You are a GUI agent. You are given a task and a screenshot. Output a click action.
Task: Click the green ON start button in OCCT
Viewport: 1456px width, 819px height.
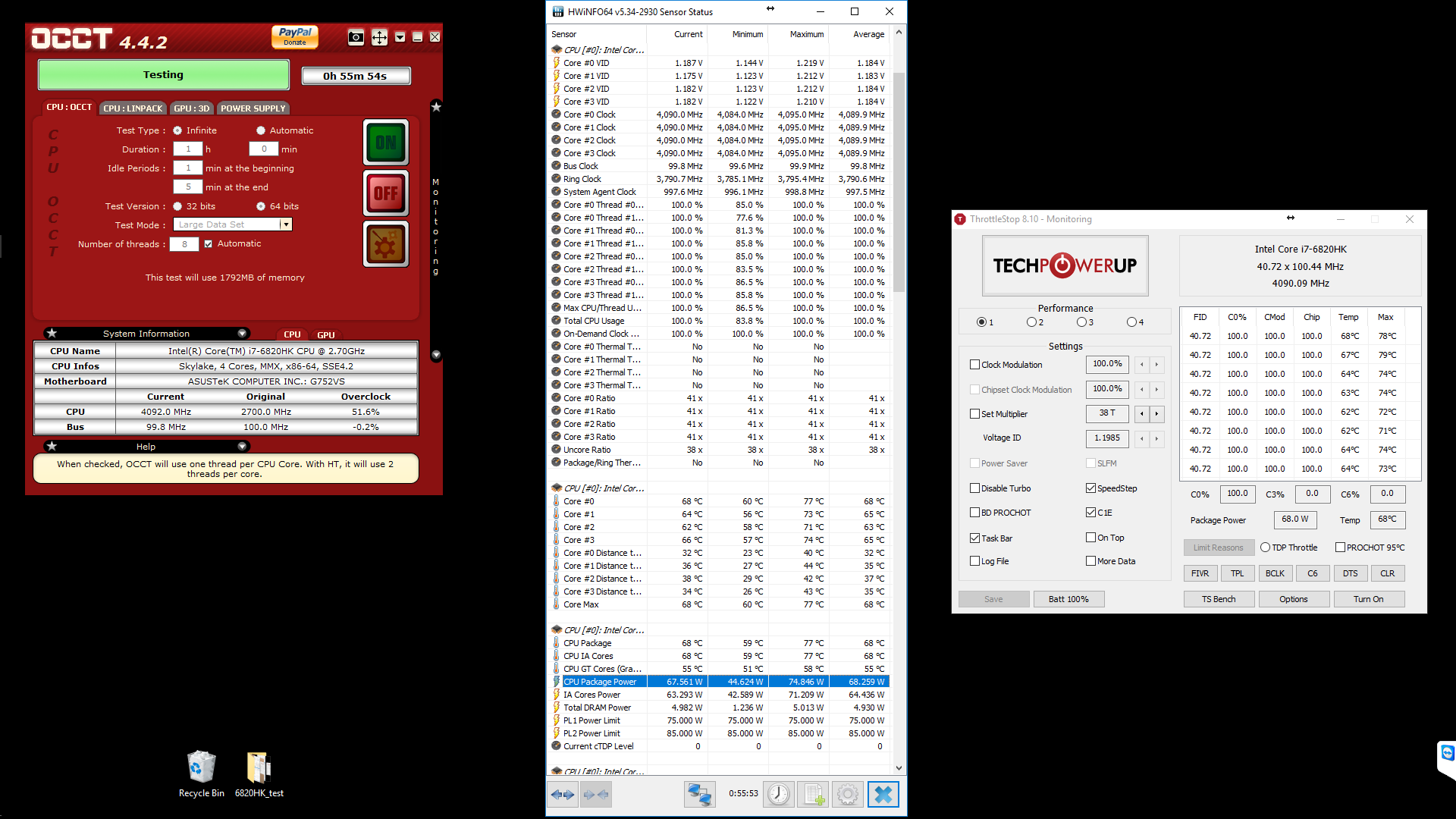click(x=385, y=143)
